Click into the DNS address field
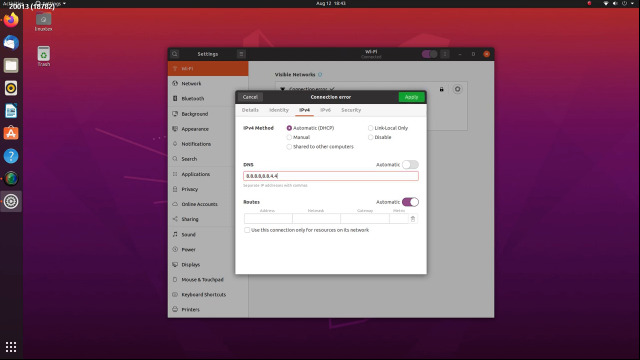The height and width of the screenshot is (360, 640). click(331, 176)
